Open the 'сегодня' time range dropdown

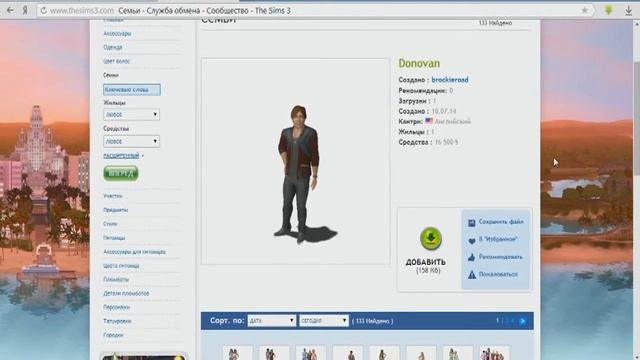[324, 321]
